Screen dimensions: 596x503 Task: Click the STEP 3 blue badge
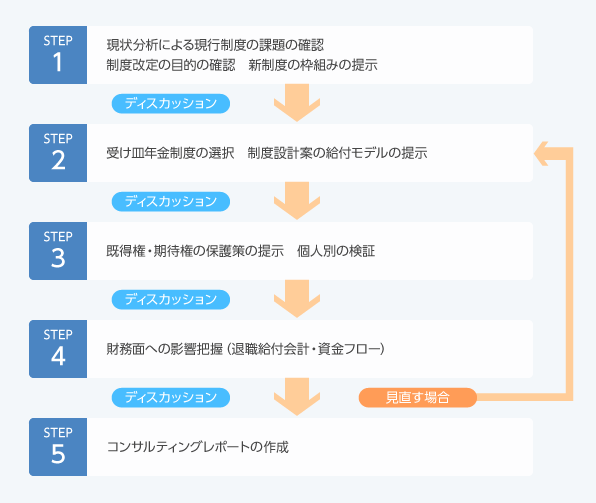point(58,251)
